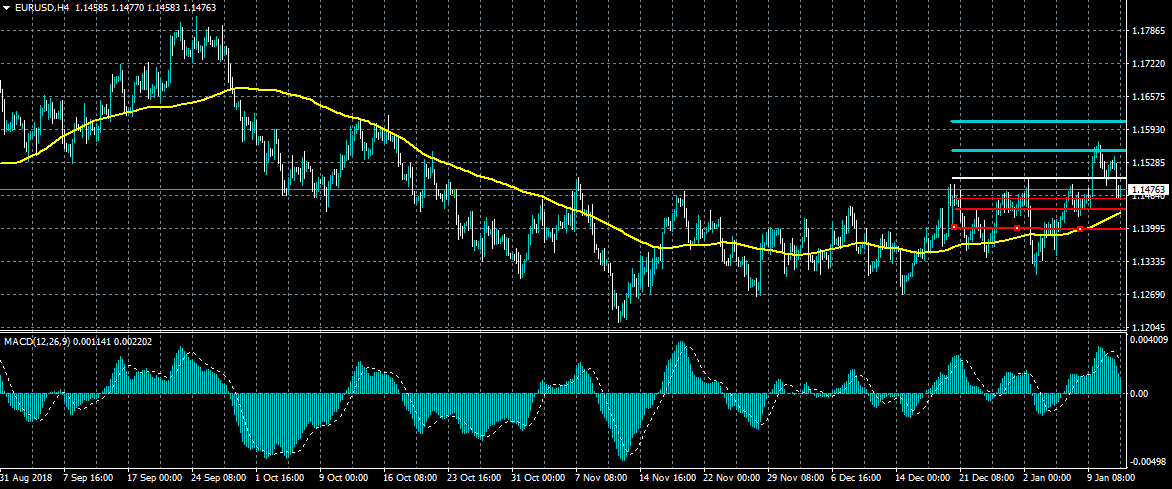
Task: Click the current price tag 1.14763
Action: (1147, 189)
